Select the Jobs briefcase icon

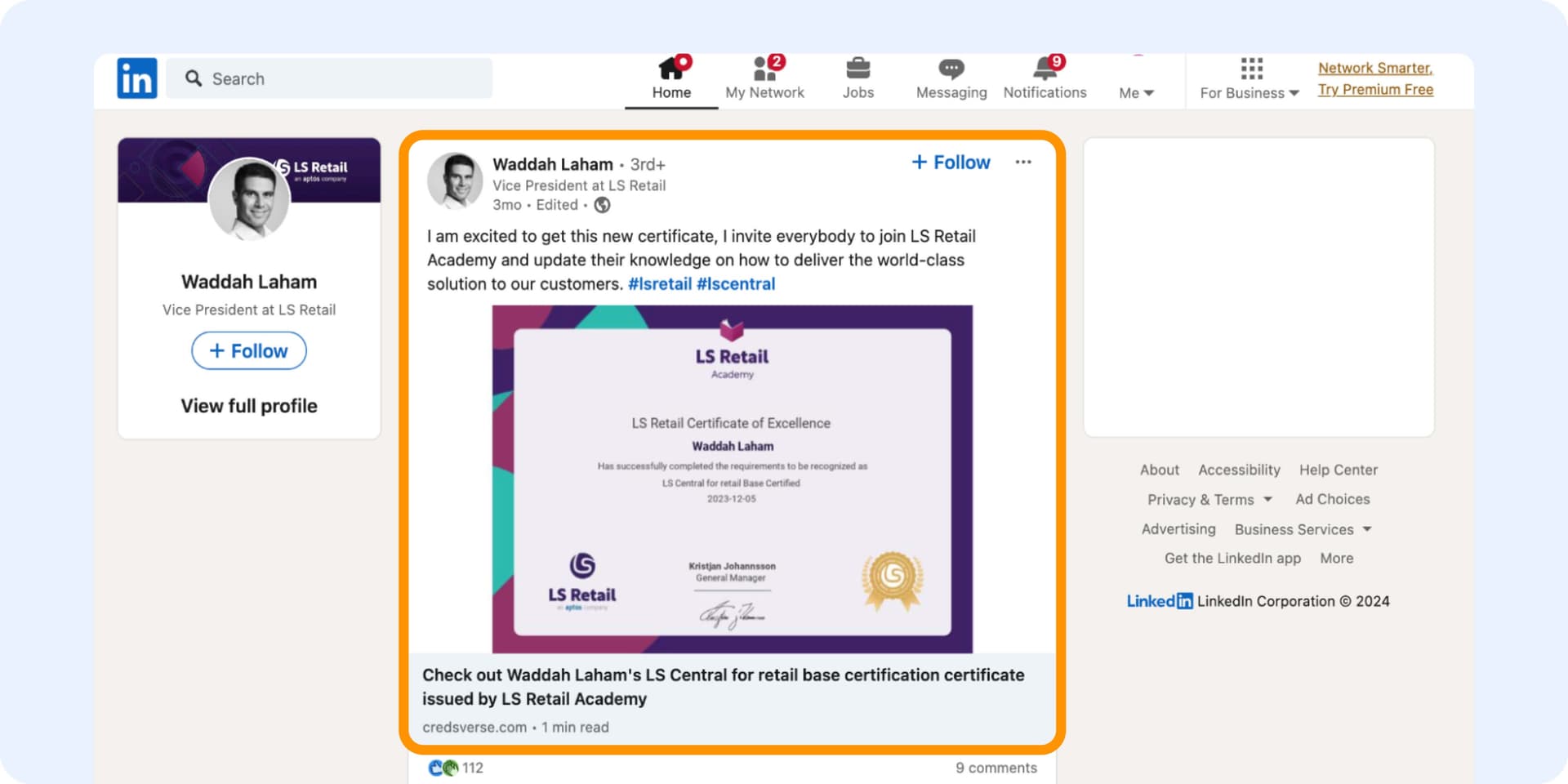tap(857, 69)
